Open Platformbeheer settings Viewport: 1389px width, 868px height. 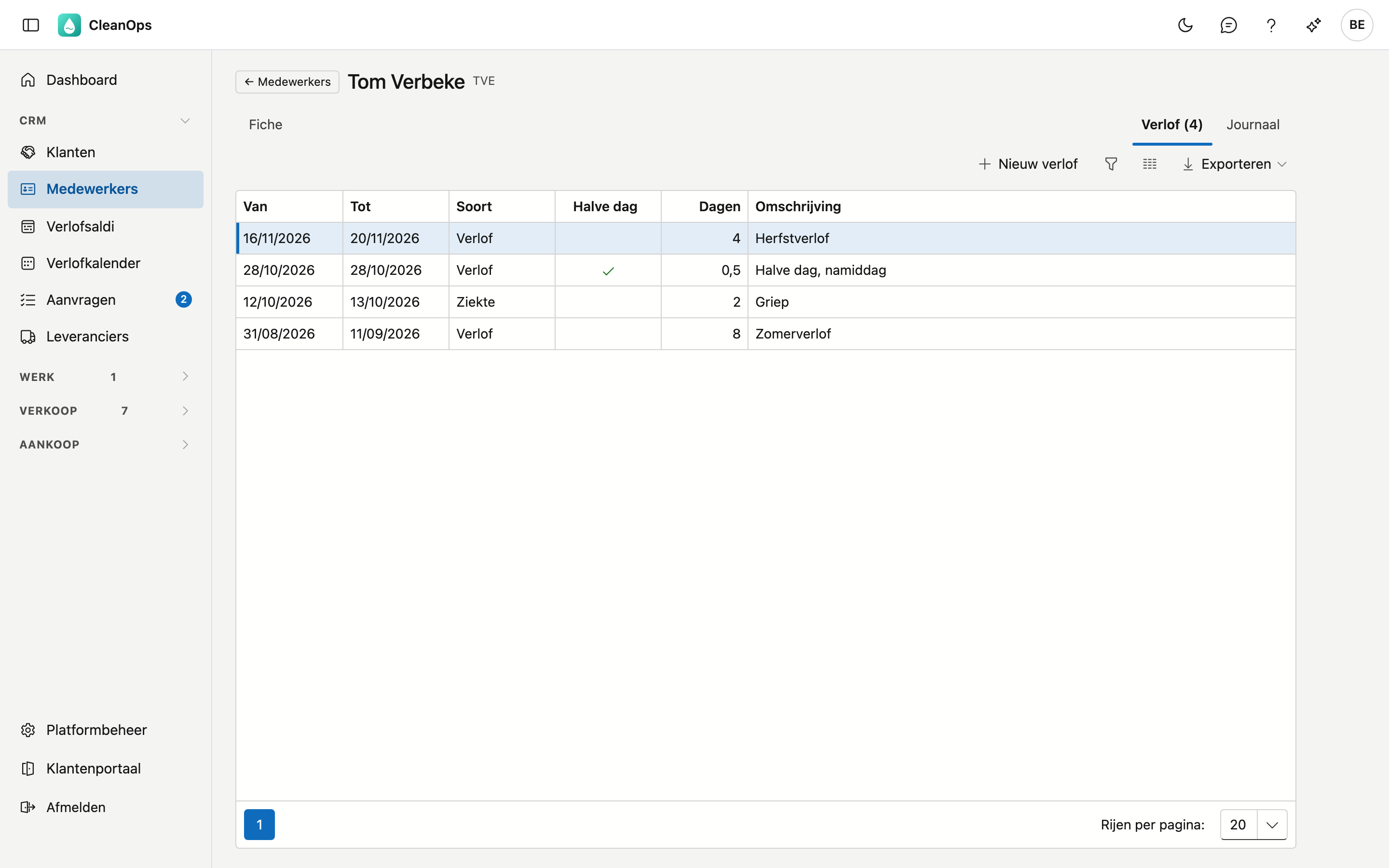click(106, 730)
